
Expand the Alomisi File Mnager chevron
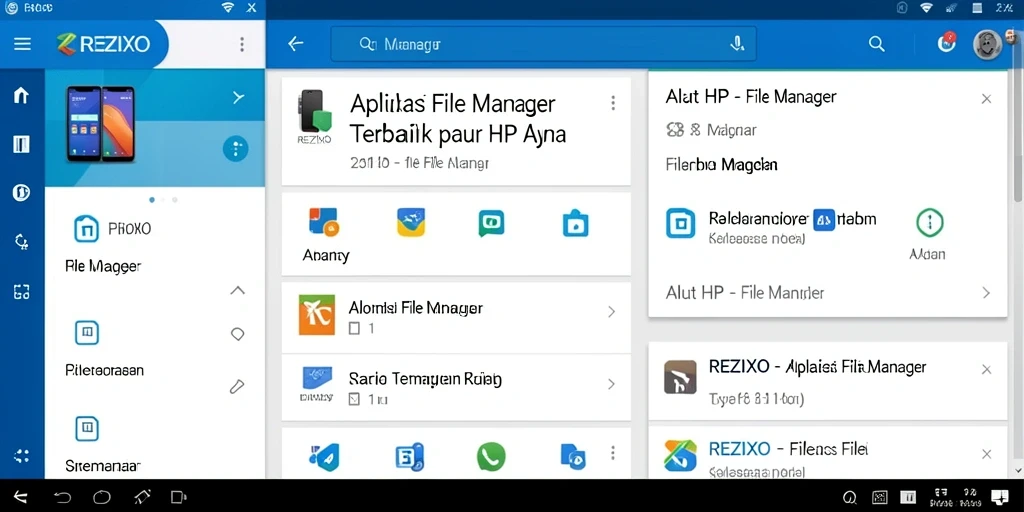[x=612, y=312]
